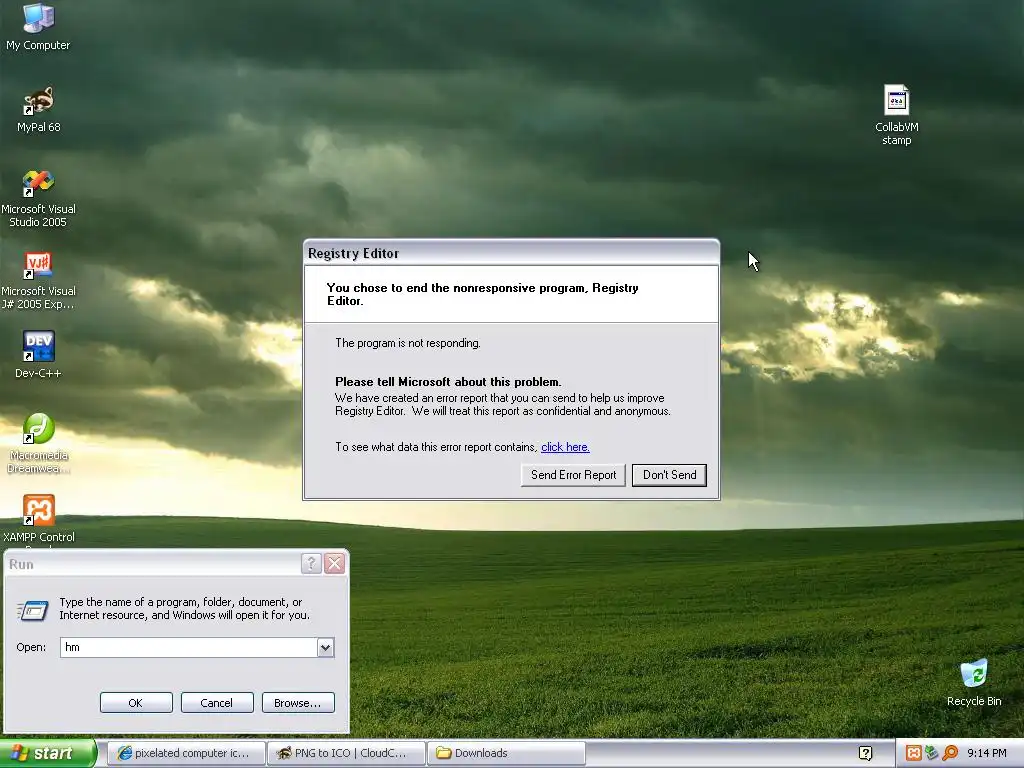Click the Don't Send button
Image resolution: width=1024 pixels, height=768 pixels.
[669, 475]
